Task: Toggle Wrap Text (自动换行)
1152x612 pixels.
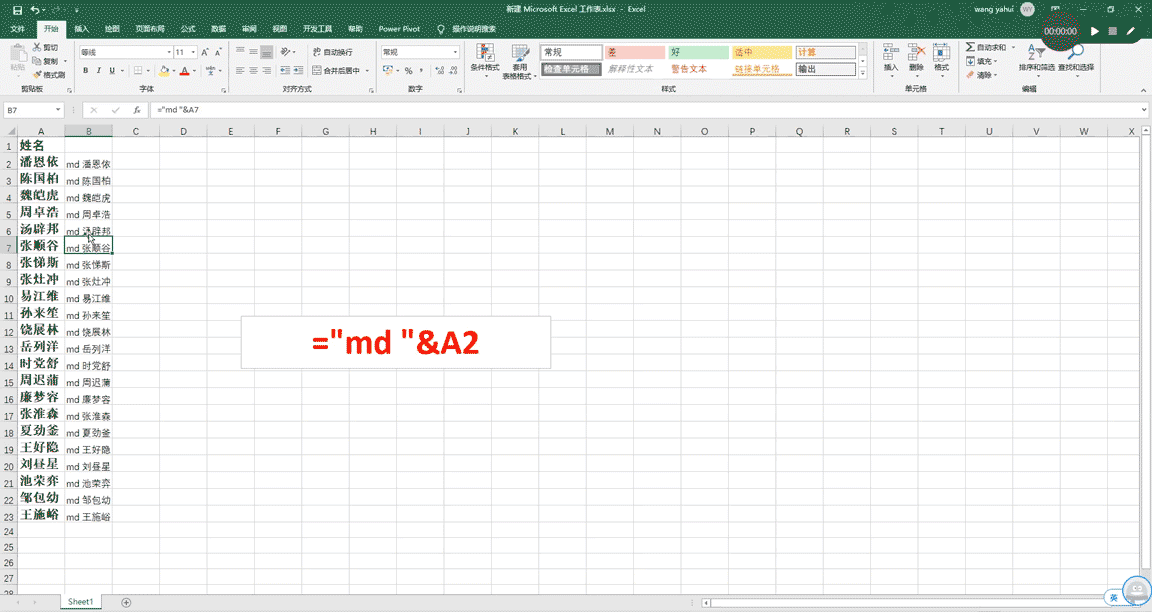Action: [333, 52]
